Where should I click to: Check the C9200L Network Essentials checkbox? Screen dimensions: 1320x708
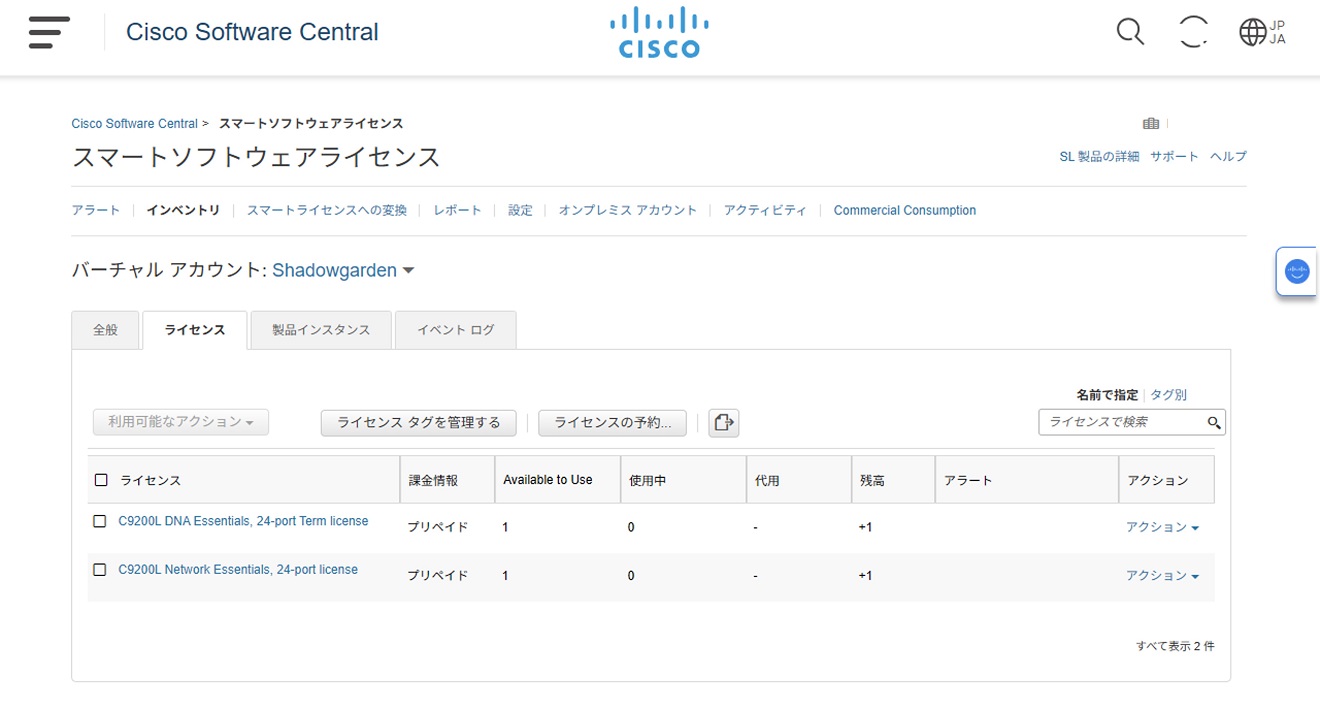[99, 569]
